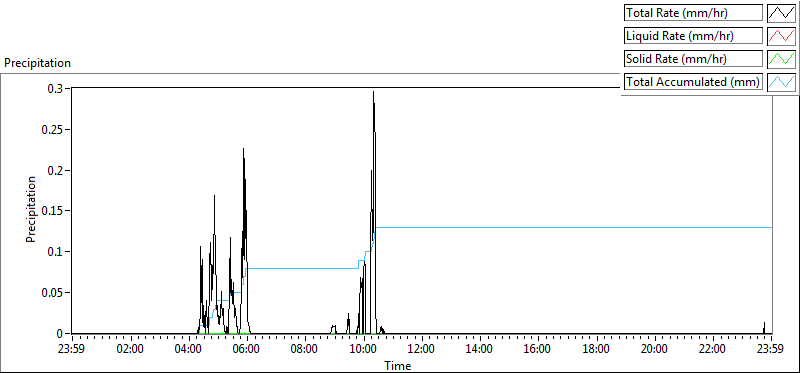Click the Time X-axis title
This screenshot has height=373, width=800.
[397, 366]
